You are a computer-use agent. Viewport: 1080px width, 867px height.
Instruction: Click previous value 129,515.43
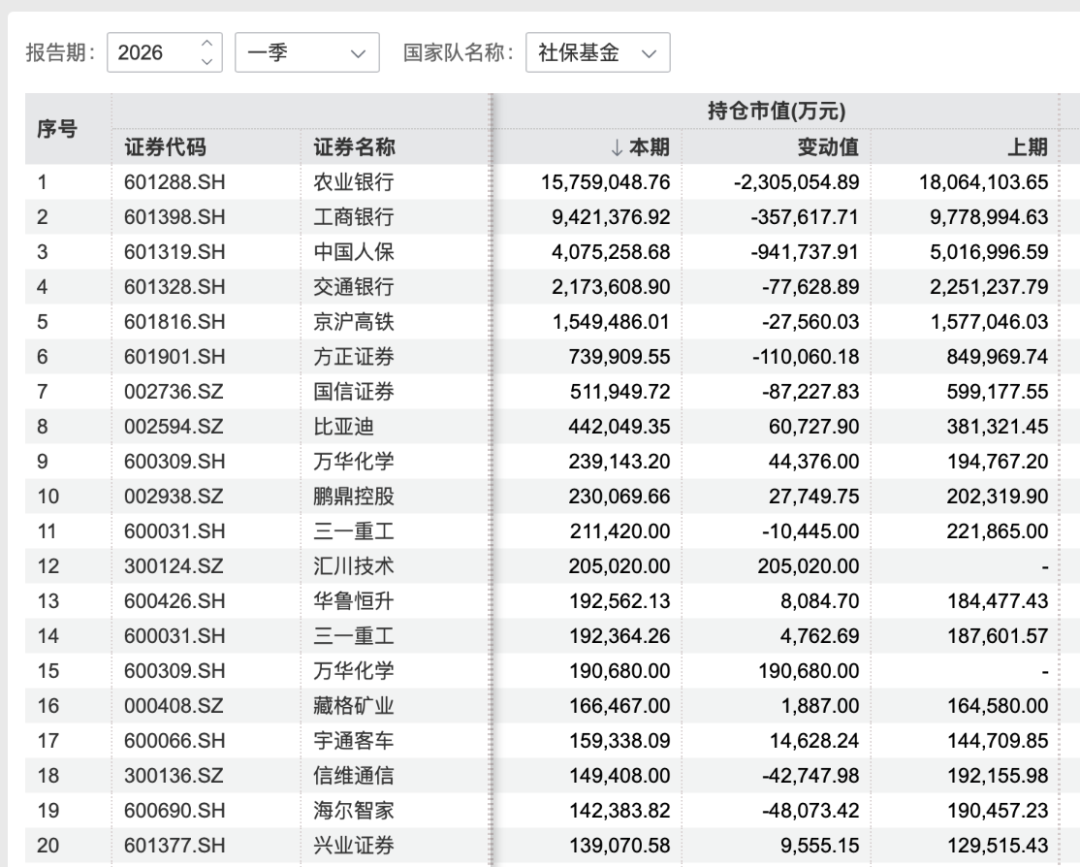997,845
